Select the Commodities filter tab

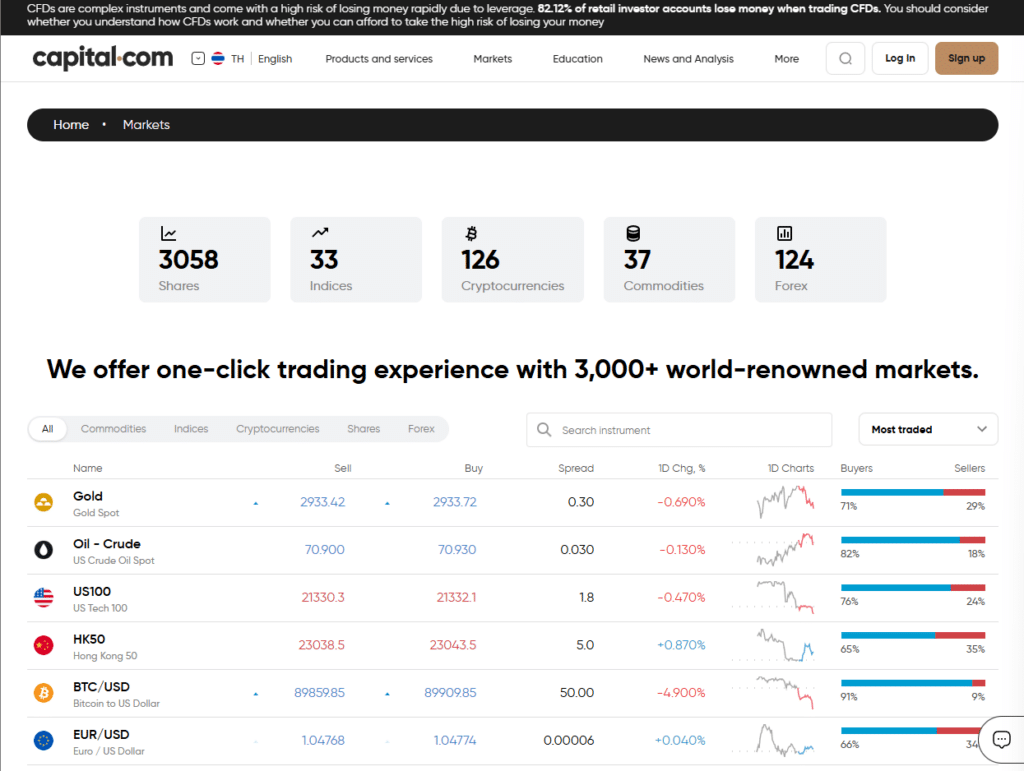(x=114, y=429)
